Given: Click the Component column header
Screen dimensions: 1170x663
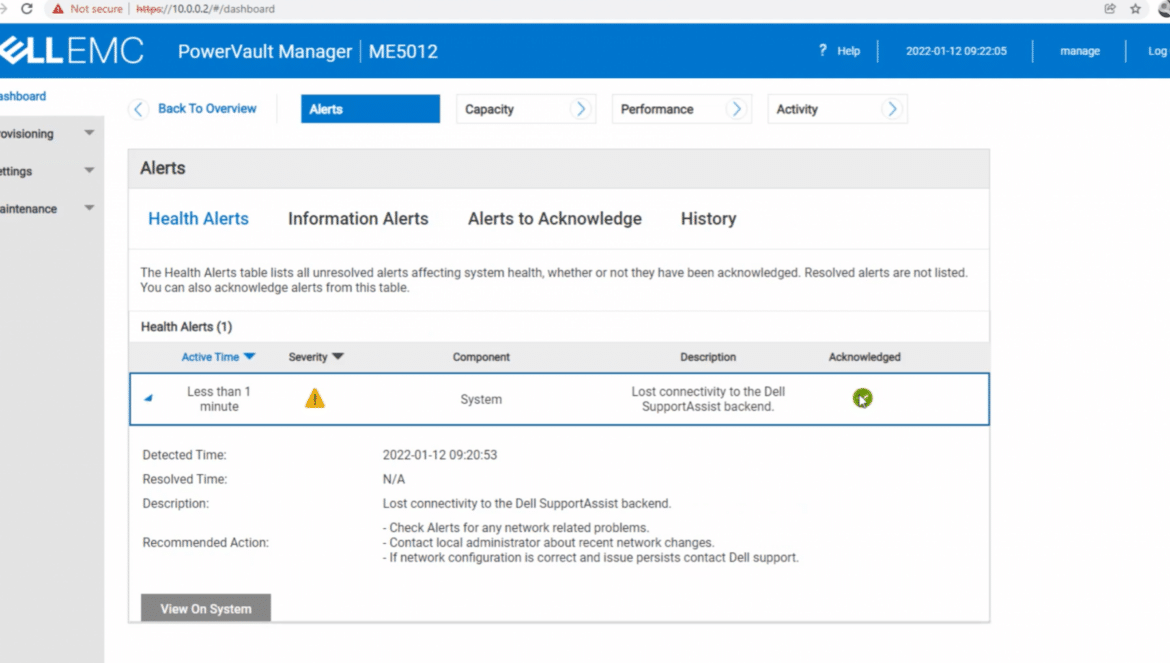Looking at the screenshot, I should coord(481,357).
